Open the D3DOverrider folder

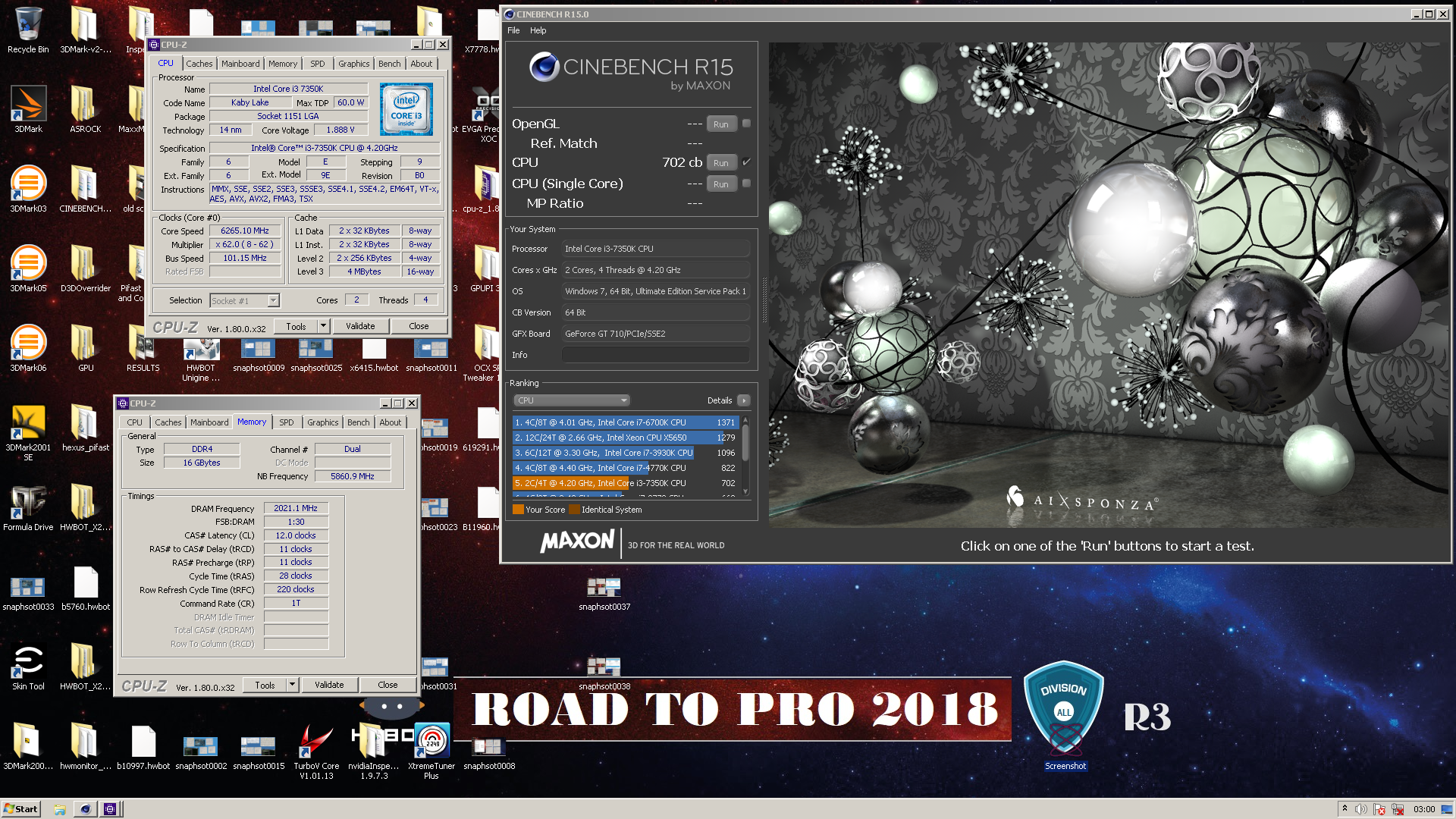click(85, 269)
